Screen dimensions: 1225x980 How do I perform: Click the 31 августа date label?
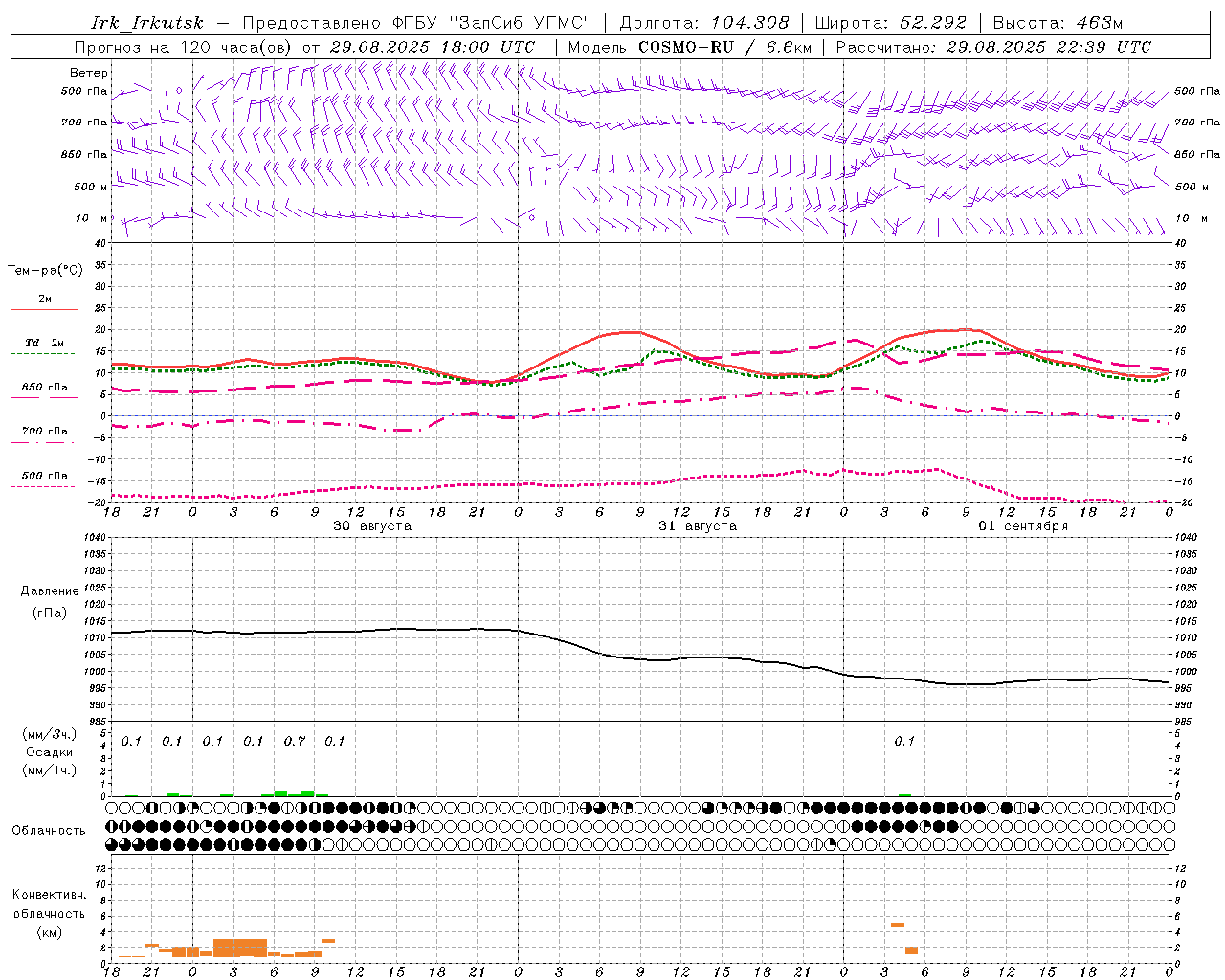[x=698, y=526]
